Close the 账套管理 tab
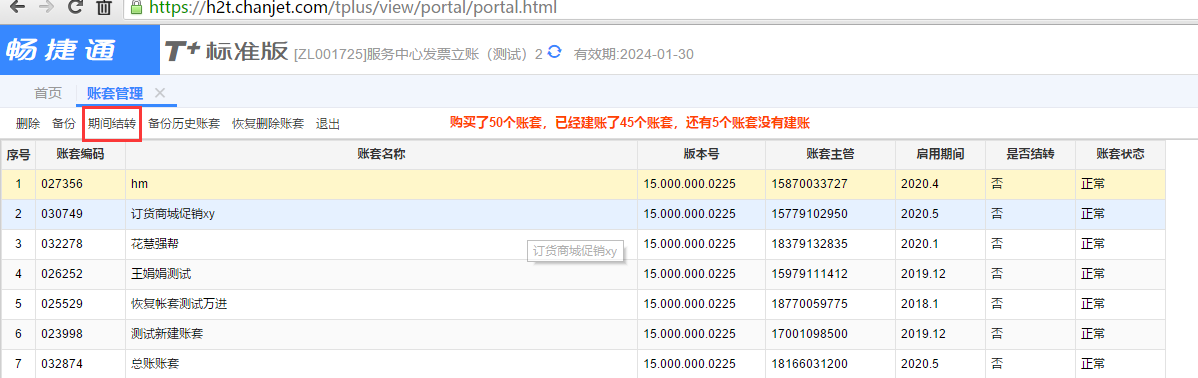 point(160,92)
